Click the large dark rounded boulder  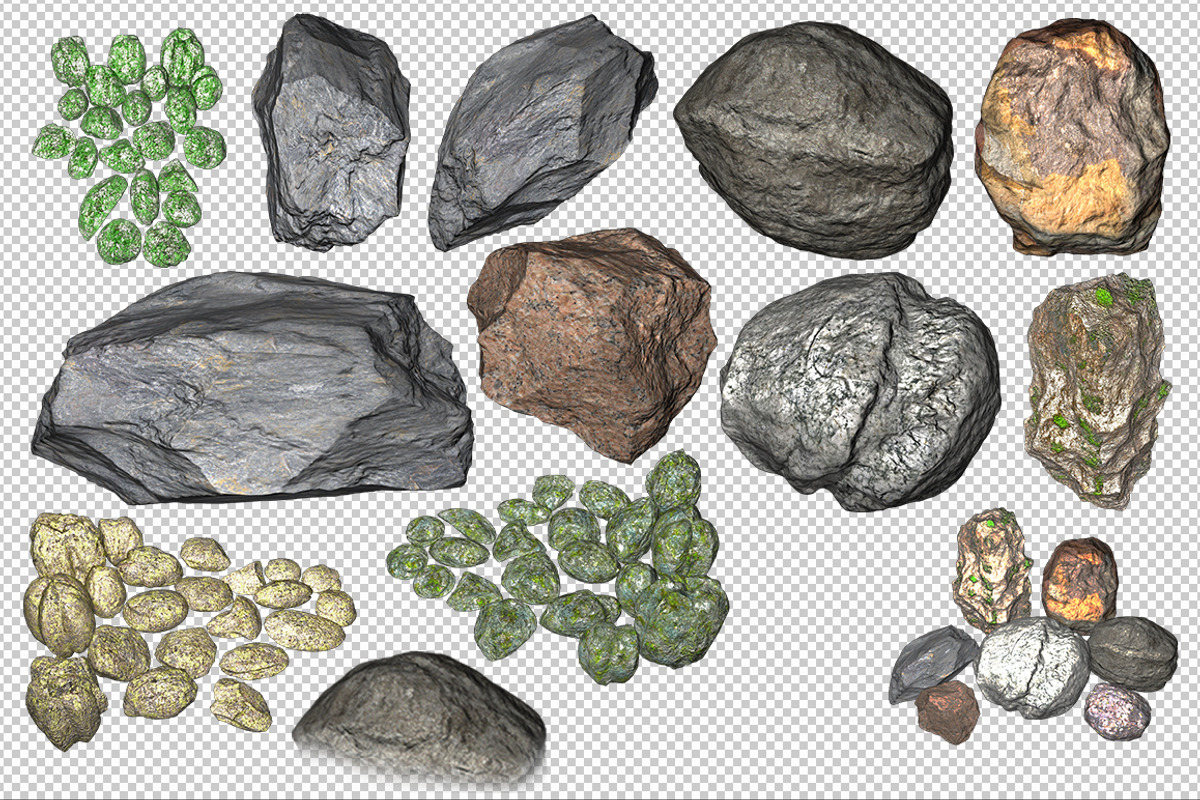(814, 140)
